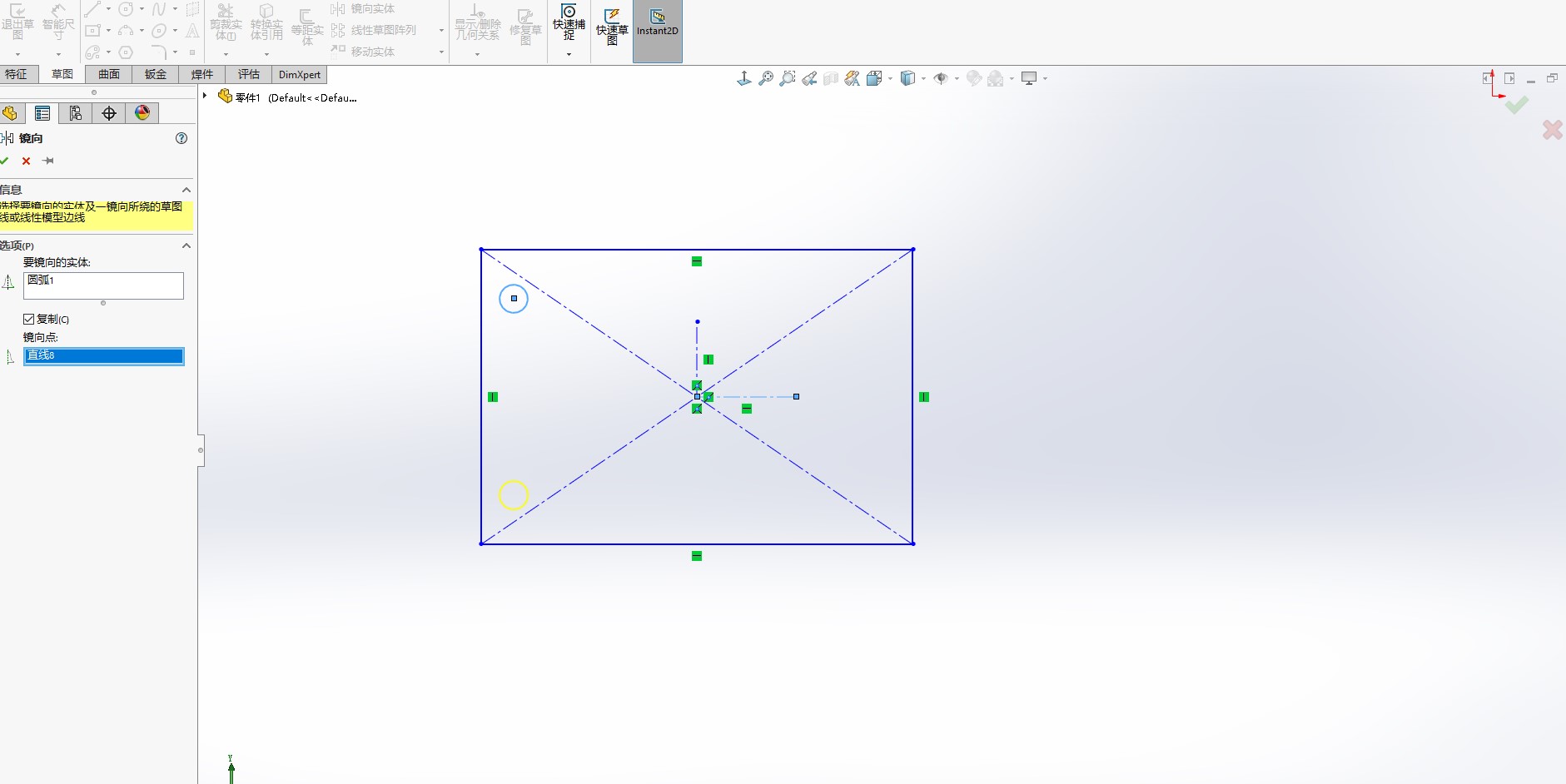This screenshot has height=784, width=1566.
Task: Toggle the Instant2D button
Action: coord(658,31)
